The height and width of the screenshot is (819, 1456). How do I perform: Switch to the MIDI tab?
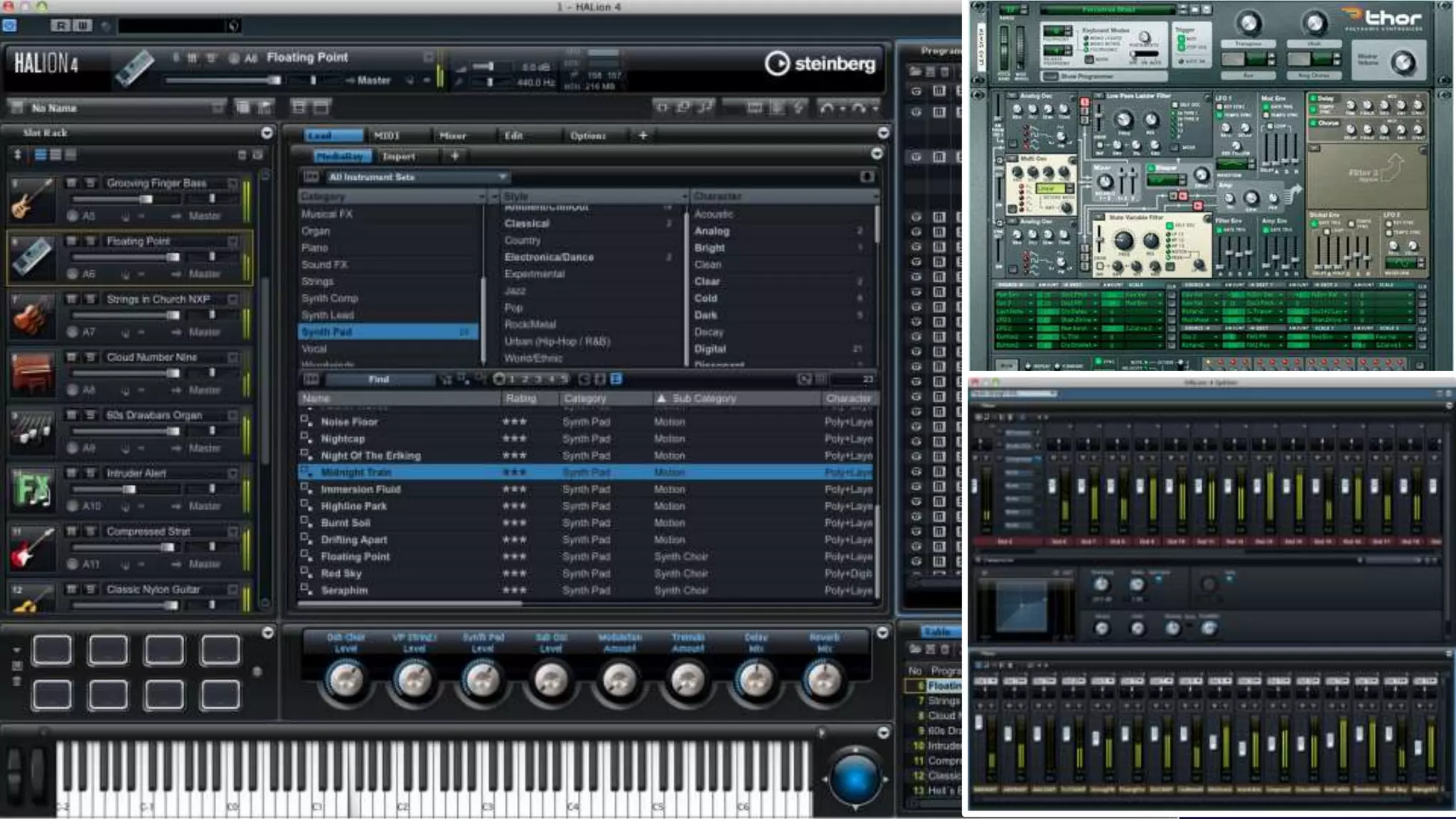click(x=387, y=135)
